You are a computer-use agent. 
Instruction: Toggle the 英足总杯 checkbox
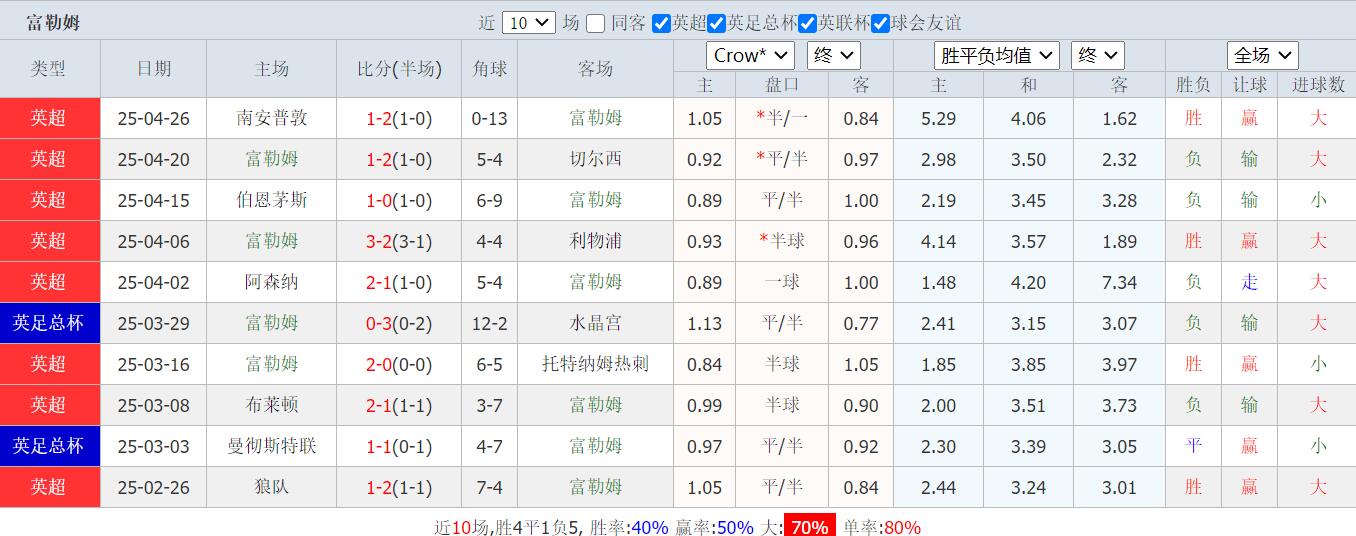tap(716, 23)
